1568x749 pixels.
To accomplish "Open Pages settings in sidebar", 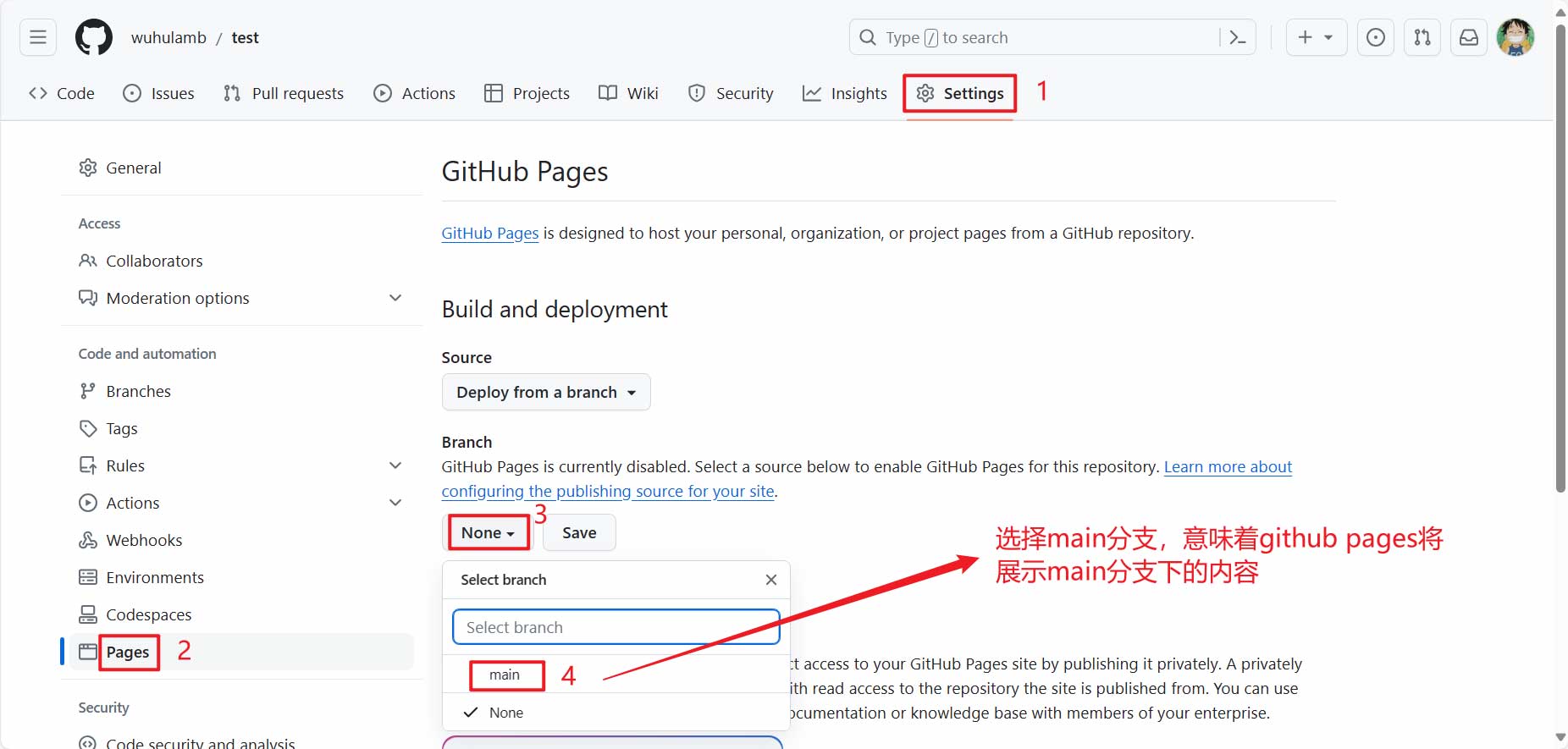I will pos(242,652).
